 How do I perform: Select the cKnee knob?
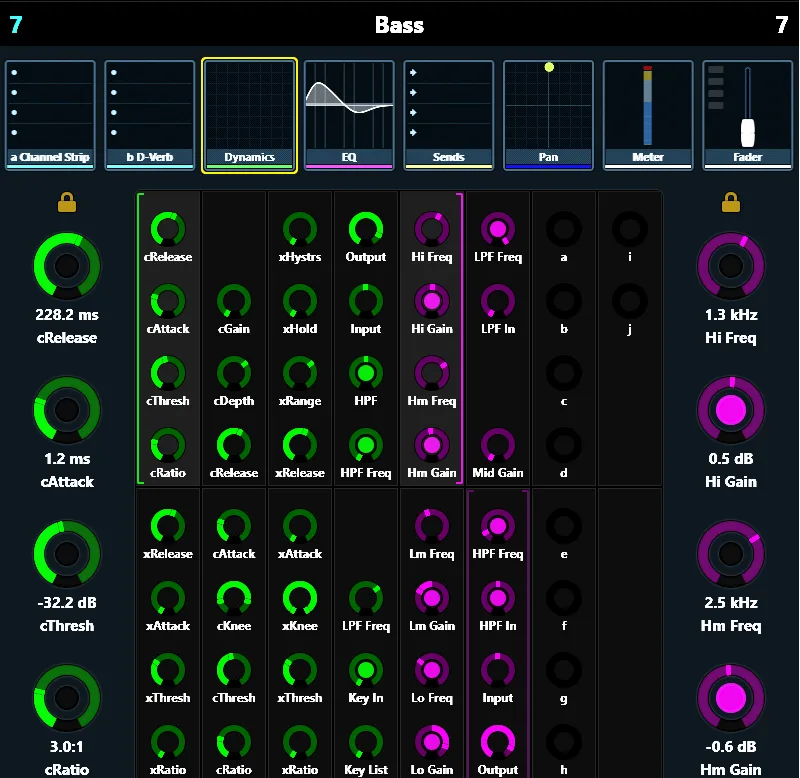[x=234, y=598]
